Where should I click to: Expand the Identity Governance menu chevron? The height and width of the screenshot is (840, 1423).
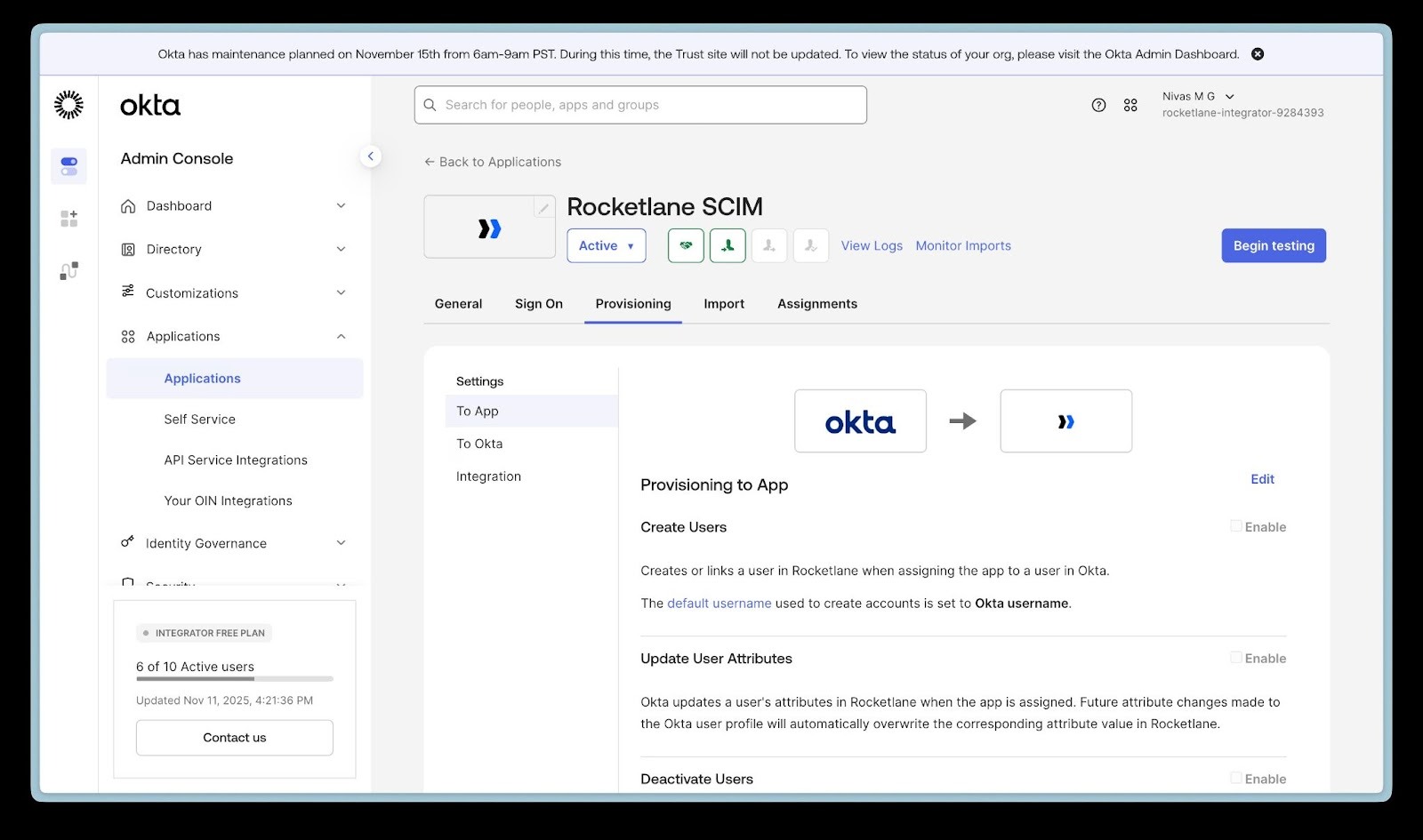(x=341, y=543)
